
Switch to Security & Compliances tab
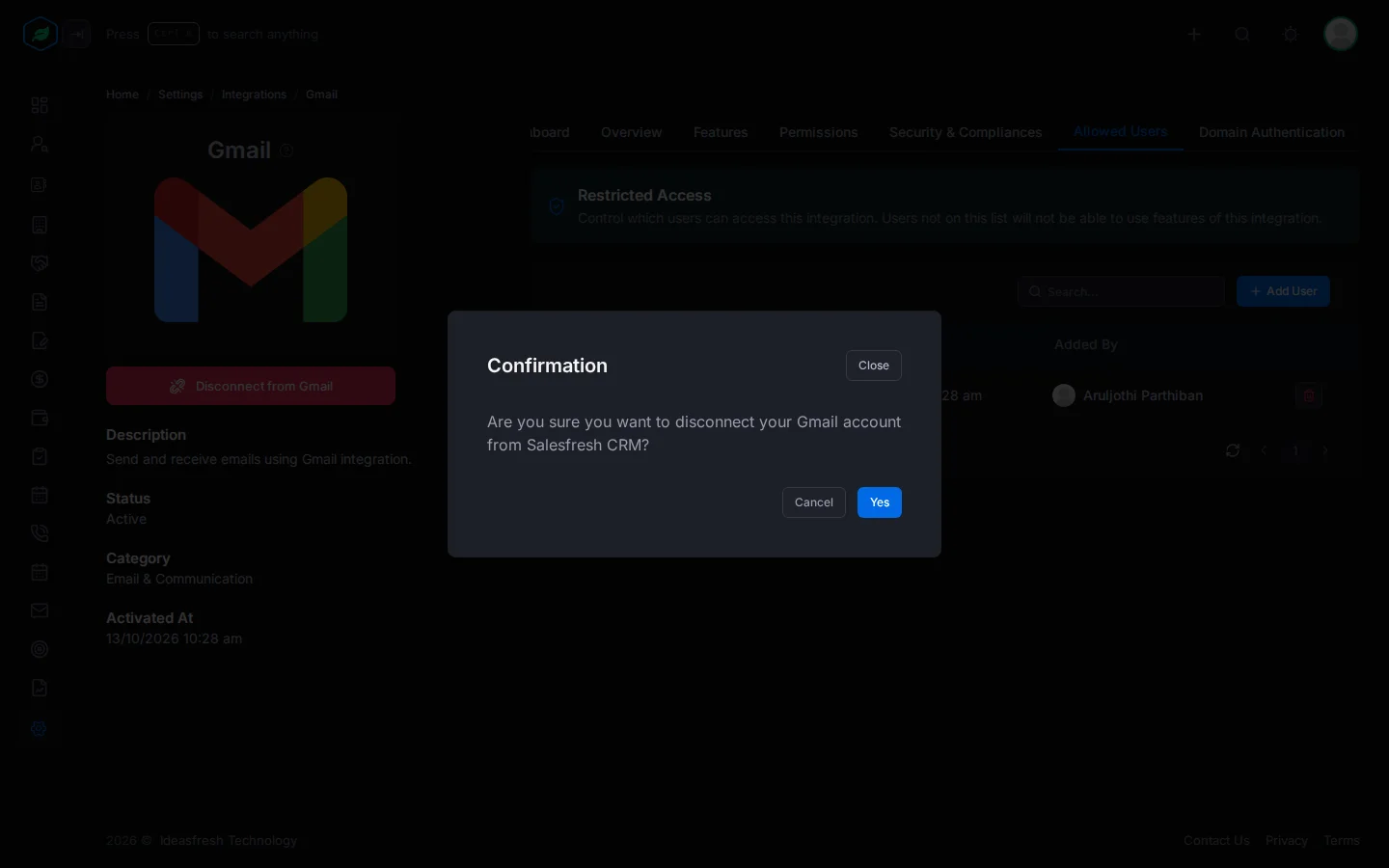[x=966, y=132]
